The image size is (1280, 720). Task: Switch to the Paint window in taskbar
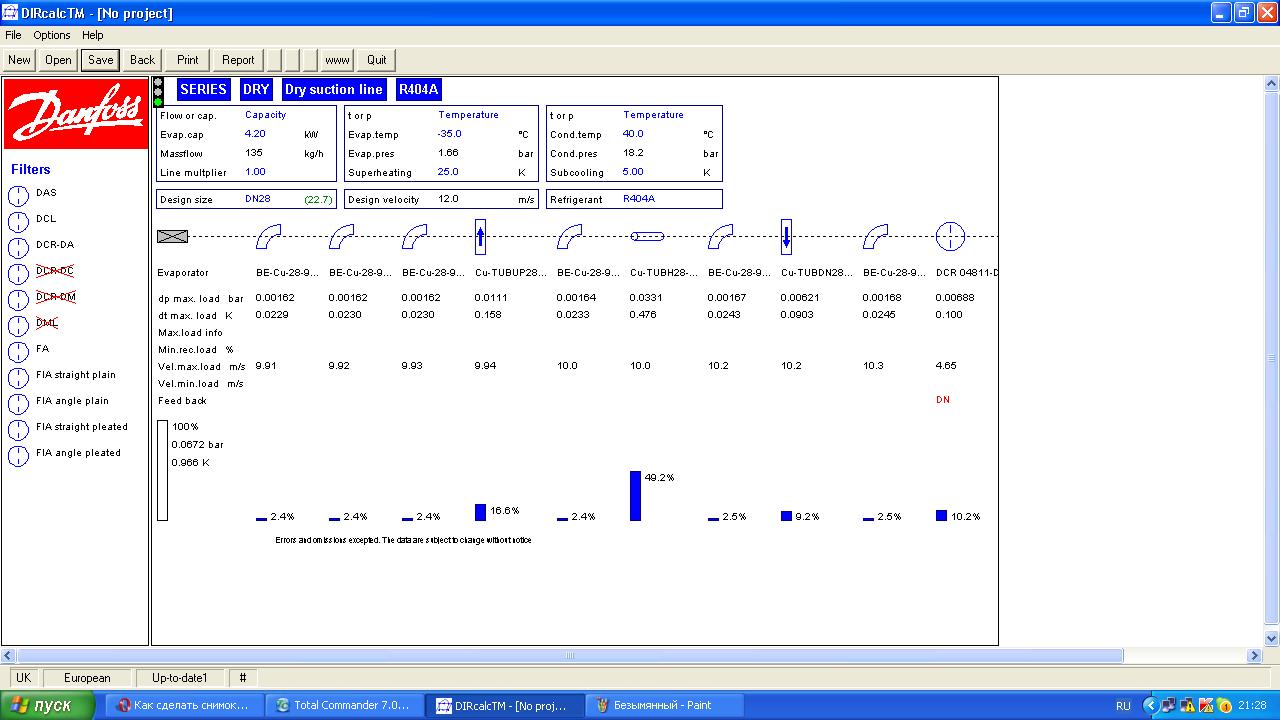[665, 705]
